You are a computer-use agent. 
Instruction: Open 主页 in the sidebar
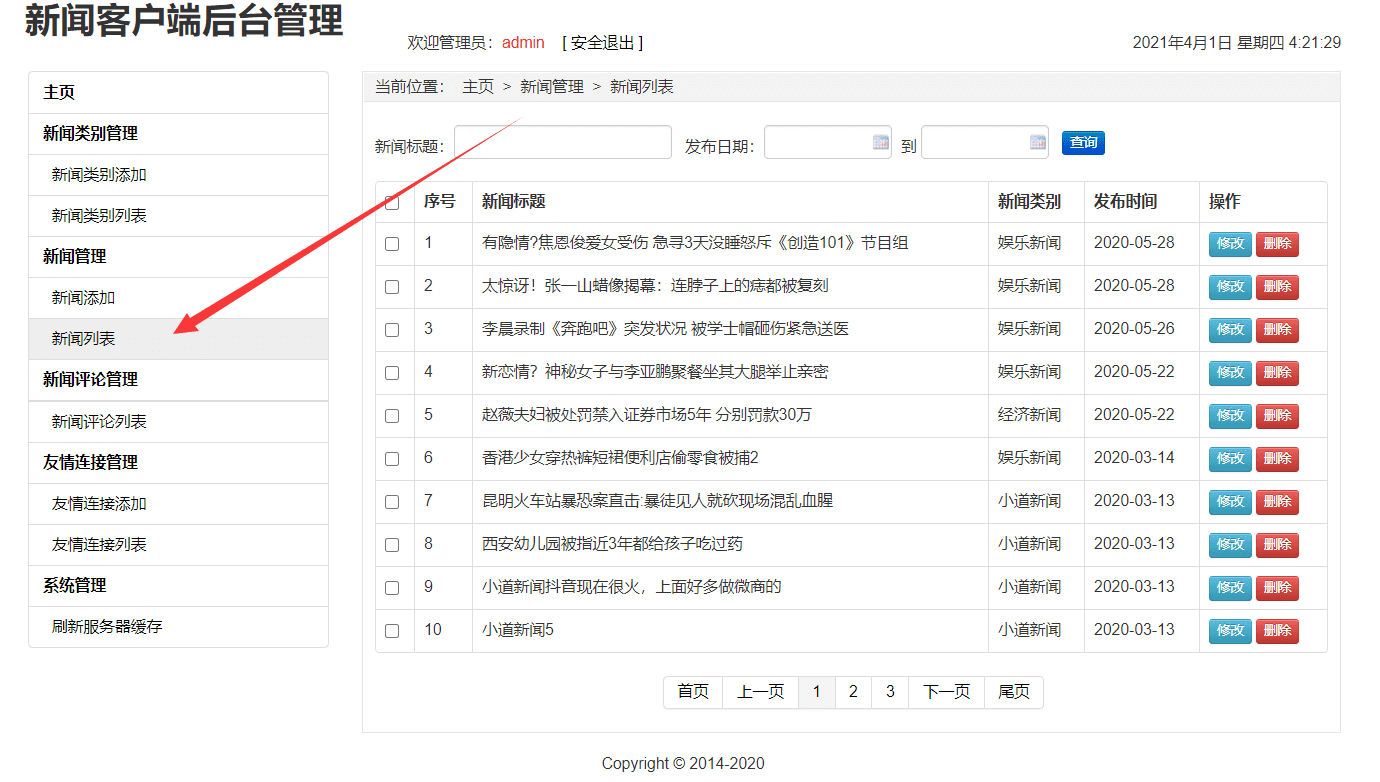(178, 92)
